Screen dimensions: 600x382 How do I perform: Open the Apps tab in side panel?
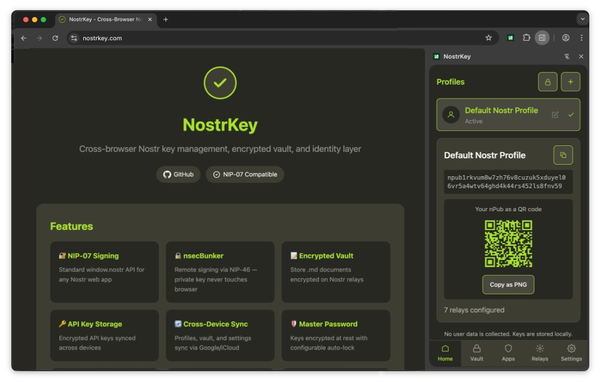508,353
